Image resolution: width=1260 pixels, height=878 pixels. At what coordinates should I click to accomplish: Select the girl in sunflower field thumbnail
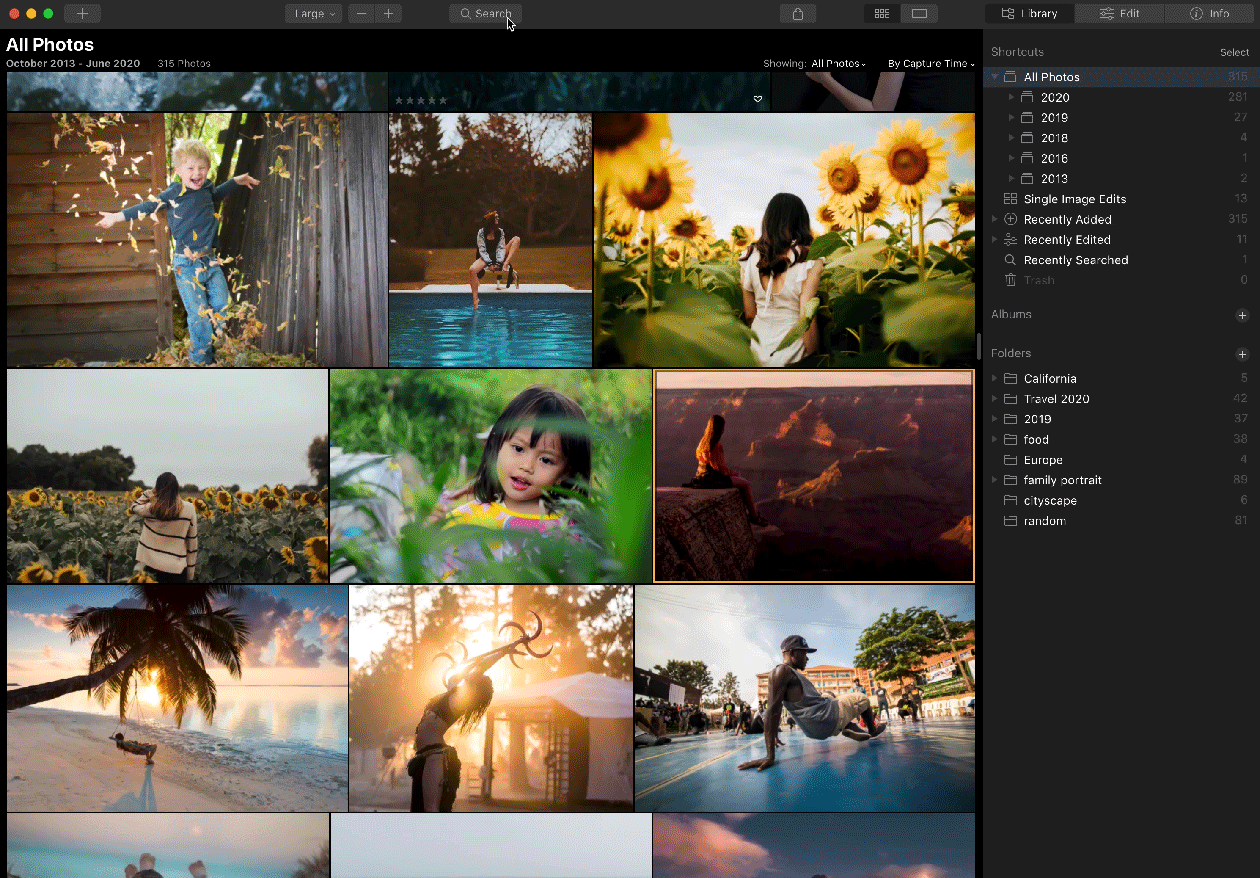click(x=784, y=240)
